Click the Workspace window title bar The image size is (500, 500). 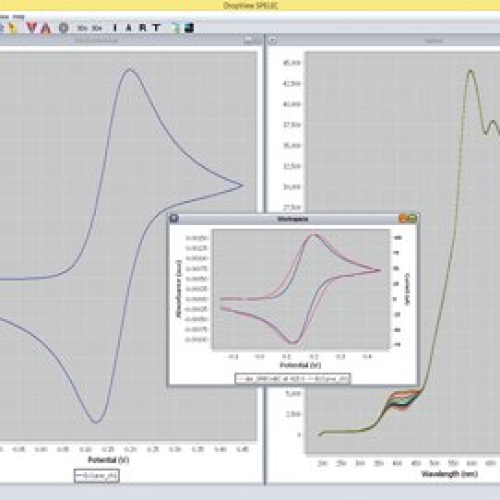point(293,219)
